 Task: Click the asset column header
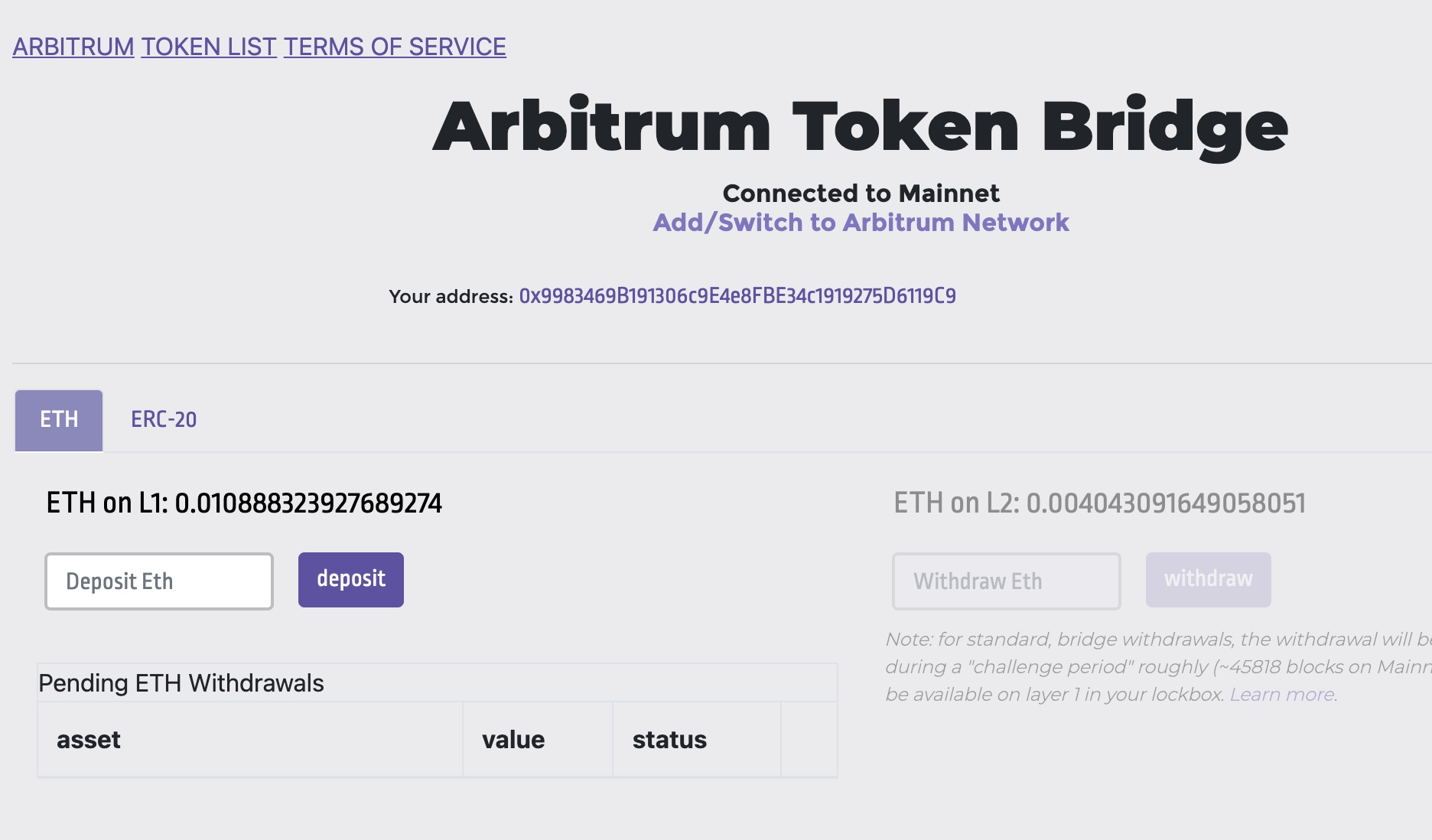pos(89,740)
